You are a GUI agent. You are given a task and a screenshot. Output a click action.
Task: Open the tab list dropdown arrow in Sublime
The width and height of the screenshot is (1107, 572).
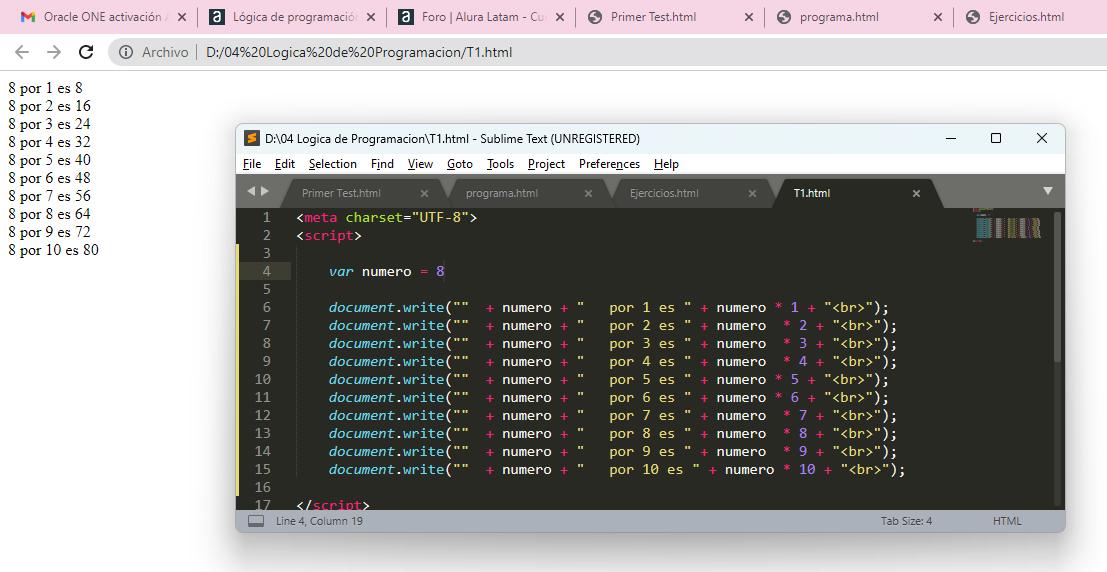[x=1048, y=191]
